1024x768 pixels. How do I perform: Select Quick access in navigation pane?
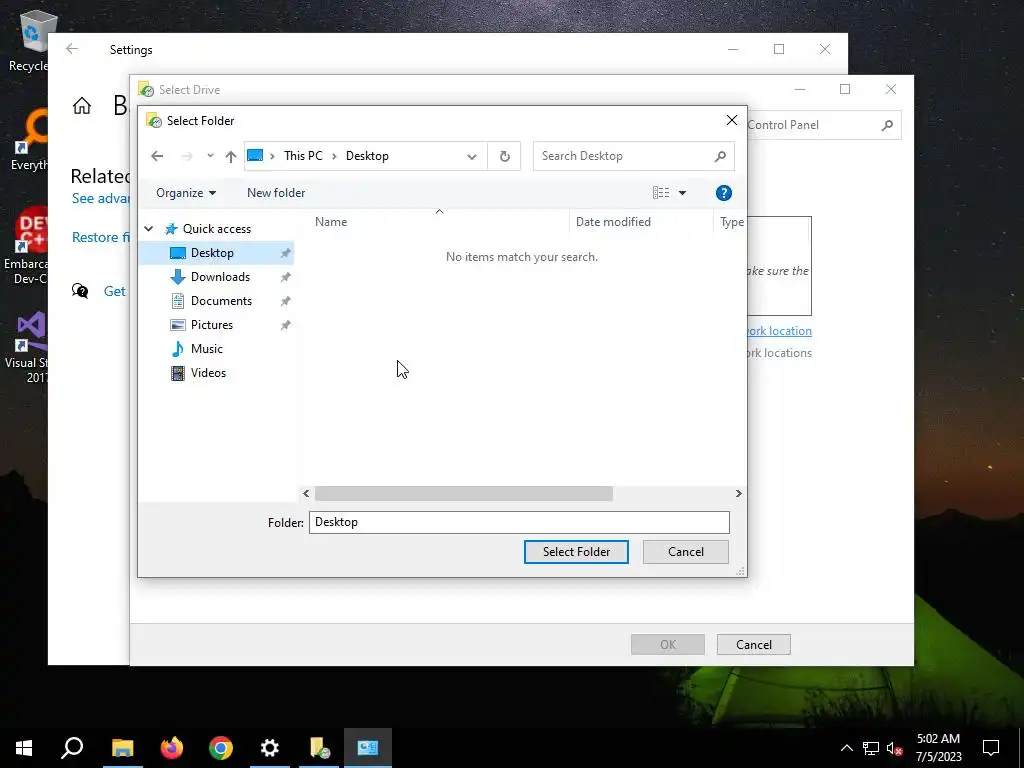pos(216,229)
